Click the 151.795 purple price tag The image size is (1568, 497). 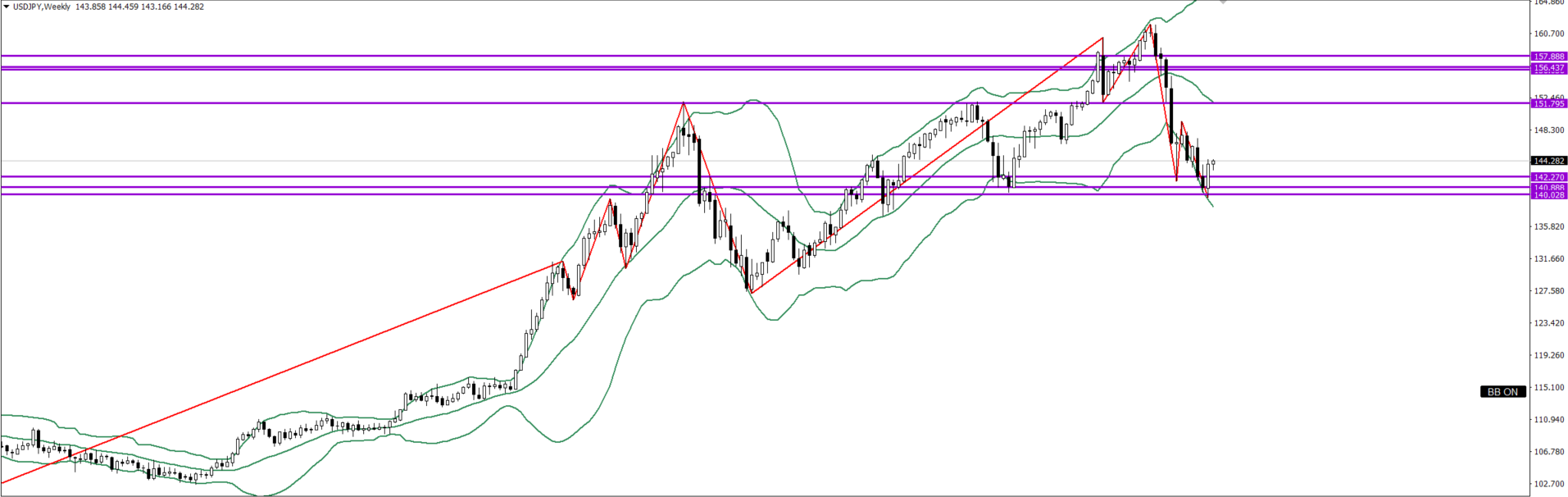coord(1548,103)
